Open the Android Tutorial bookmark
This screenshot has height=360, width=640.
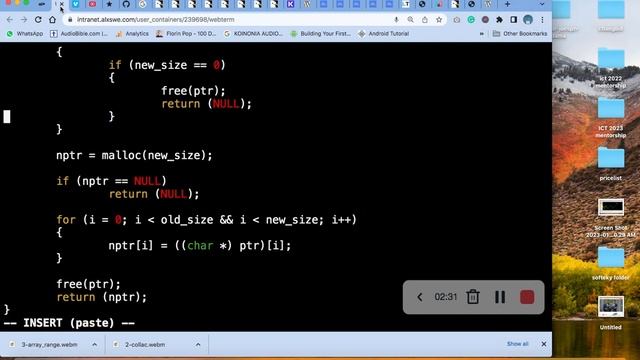pyautogui.click(x=384, y=33)
